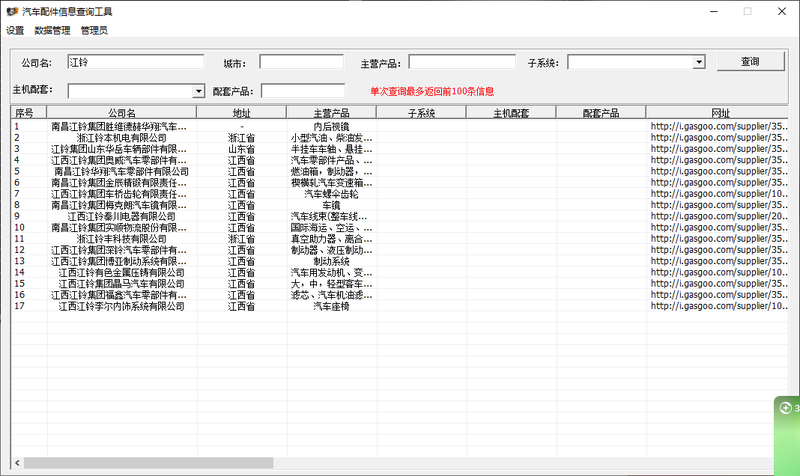Click the horizontal scrollbar left arrow
The width and height of the screenshot is (800, 476).
pyautogui.click(x=17, y=463)
